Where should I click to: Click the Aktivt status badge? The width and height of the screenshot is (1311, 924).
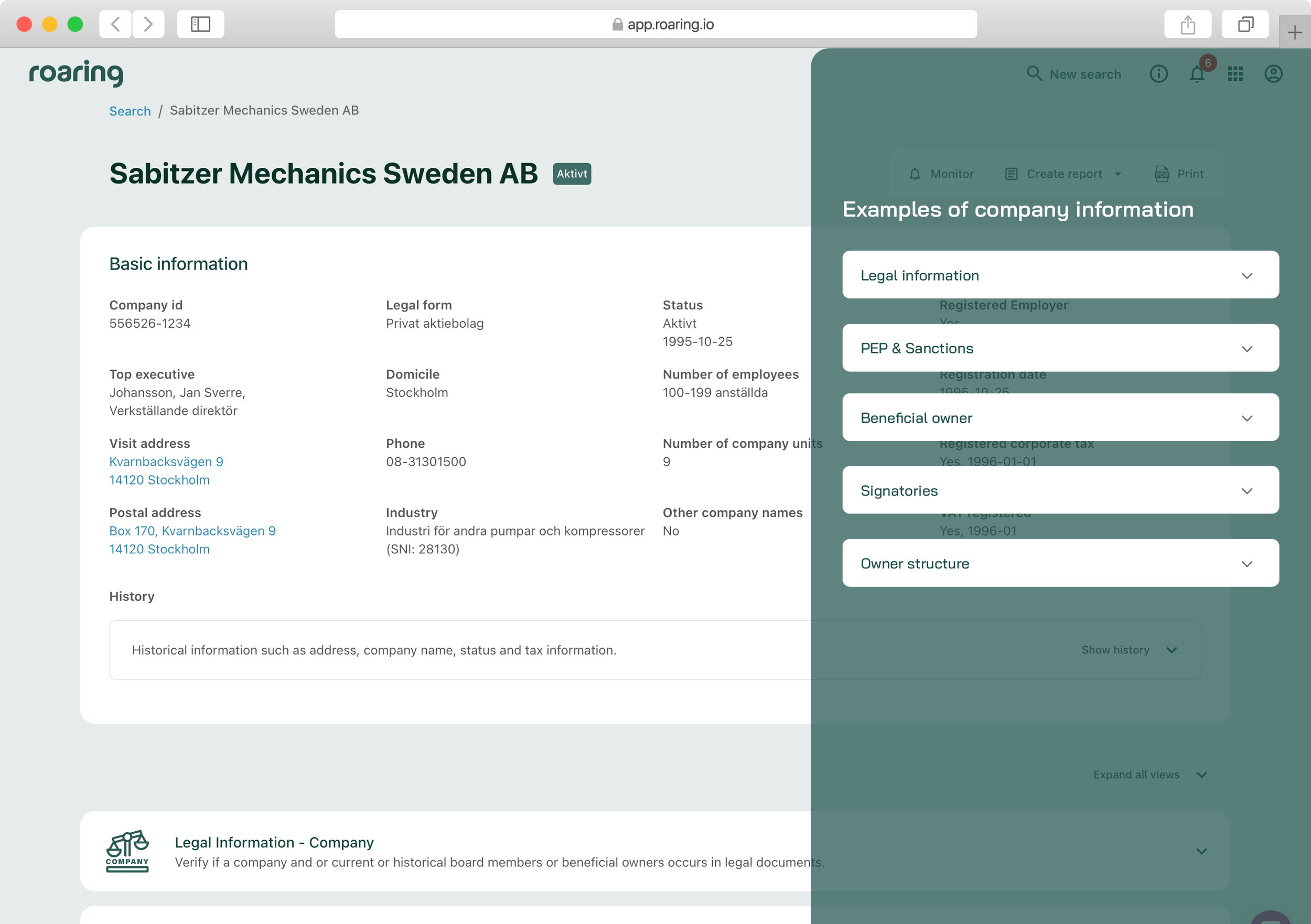[x=572, y=174]
